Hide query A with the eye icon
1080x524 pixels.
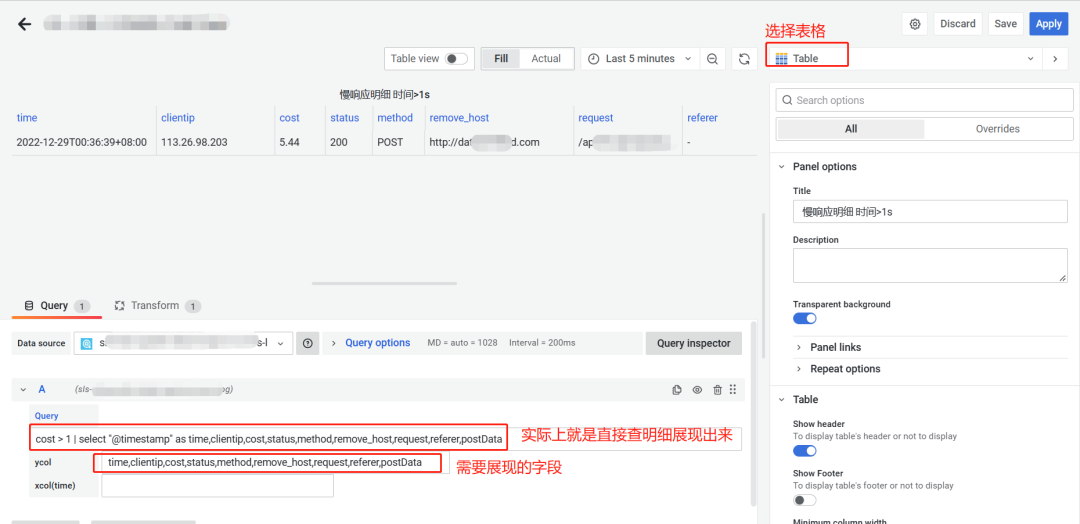pos(697,390)
